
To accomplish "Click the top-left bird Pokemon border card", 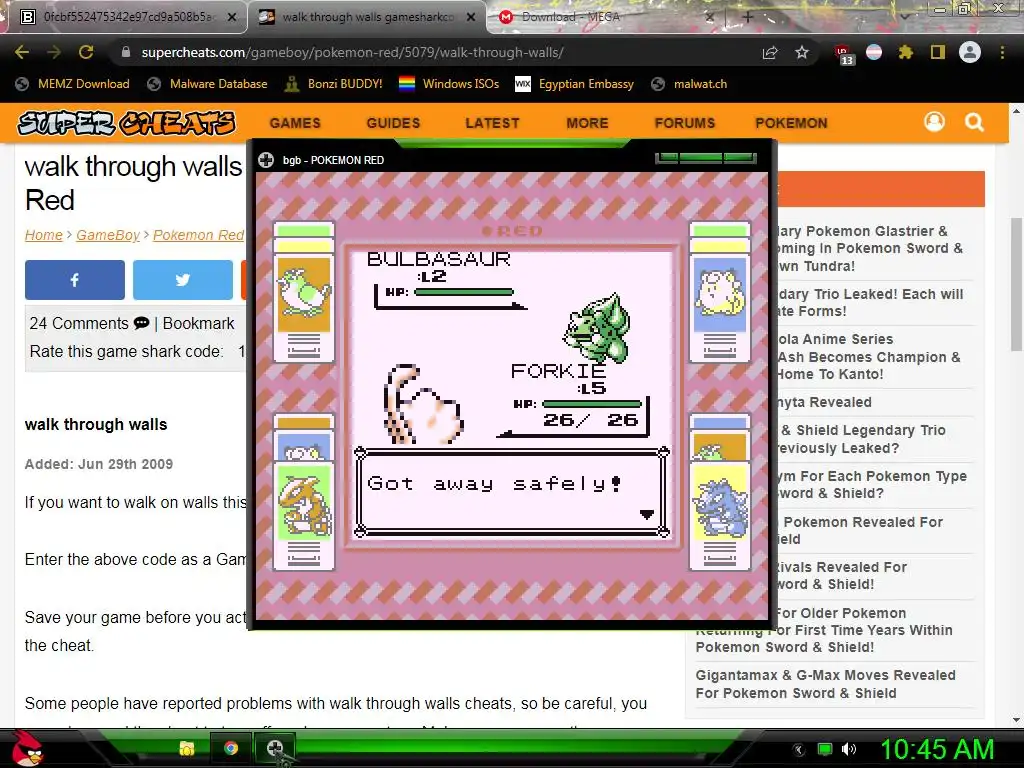I will (x=304, y=292).
